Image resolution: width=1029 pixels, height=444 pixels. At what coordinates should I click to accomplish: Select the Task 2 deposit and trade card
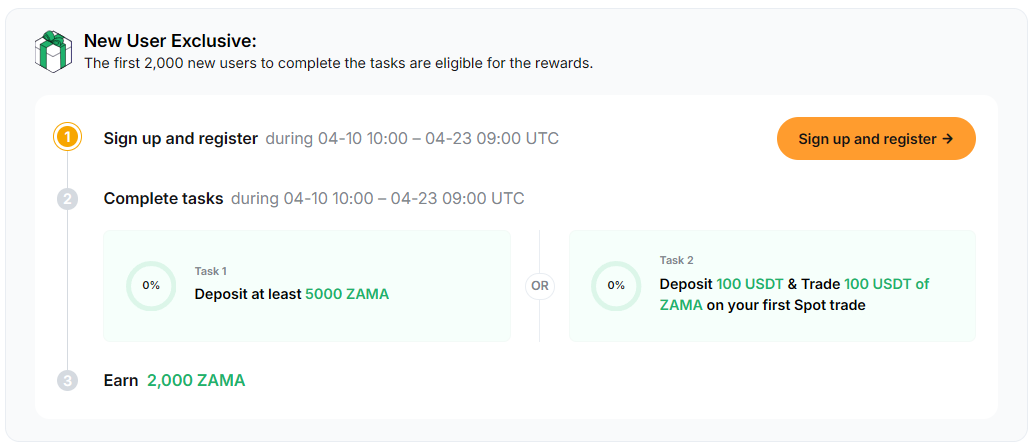[x=772, y=286]
